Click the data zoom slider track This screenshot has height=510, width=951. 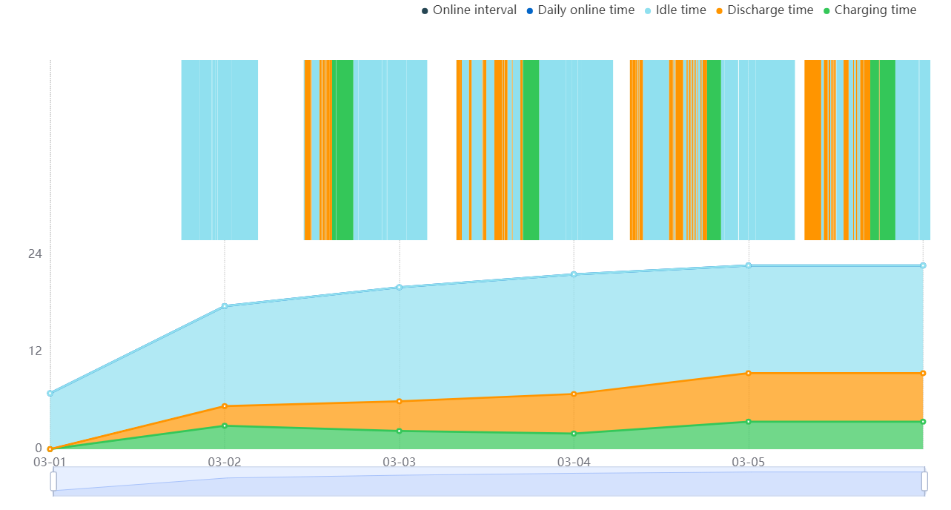(x=489, y=481)
